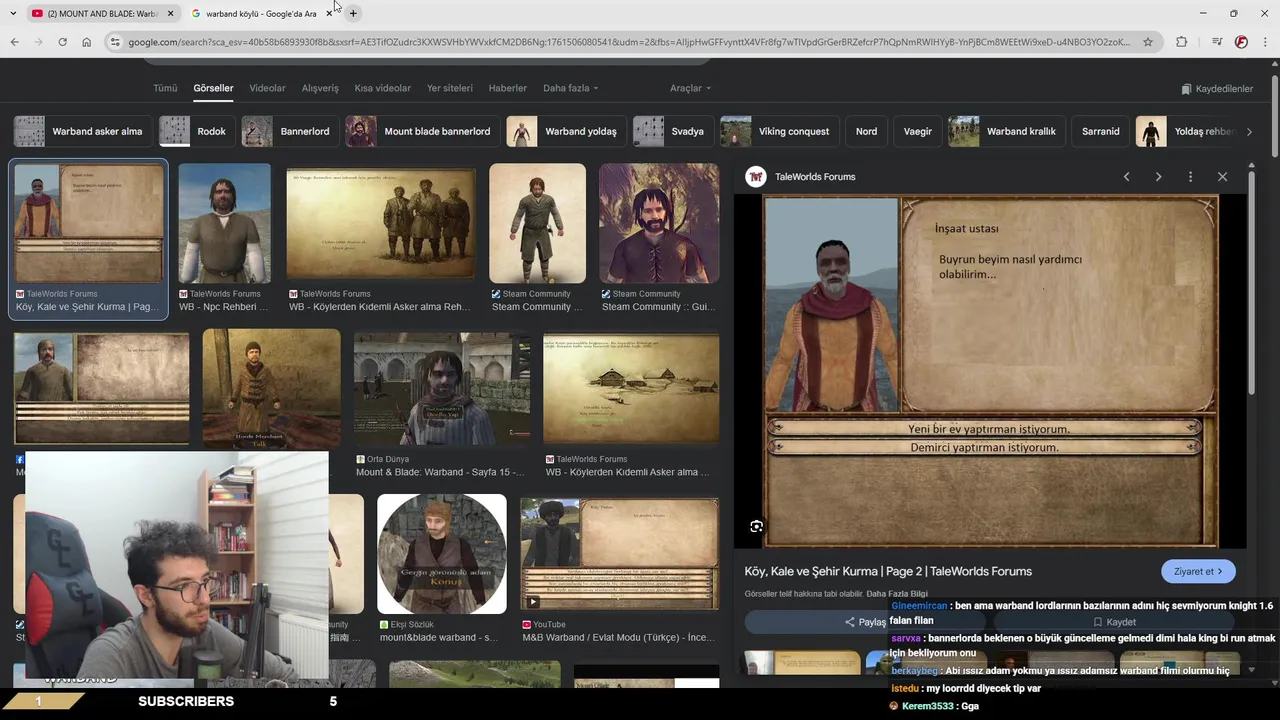Open the media control playlist icon
This screenshot has width=1280, height=720.
coord(1216,42)
